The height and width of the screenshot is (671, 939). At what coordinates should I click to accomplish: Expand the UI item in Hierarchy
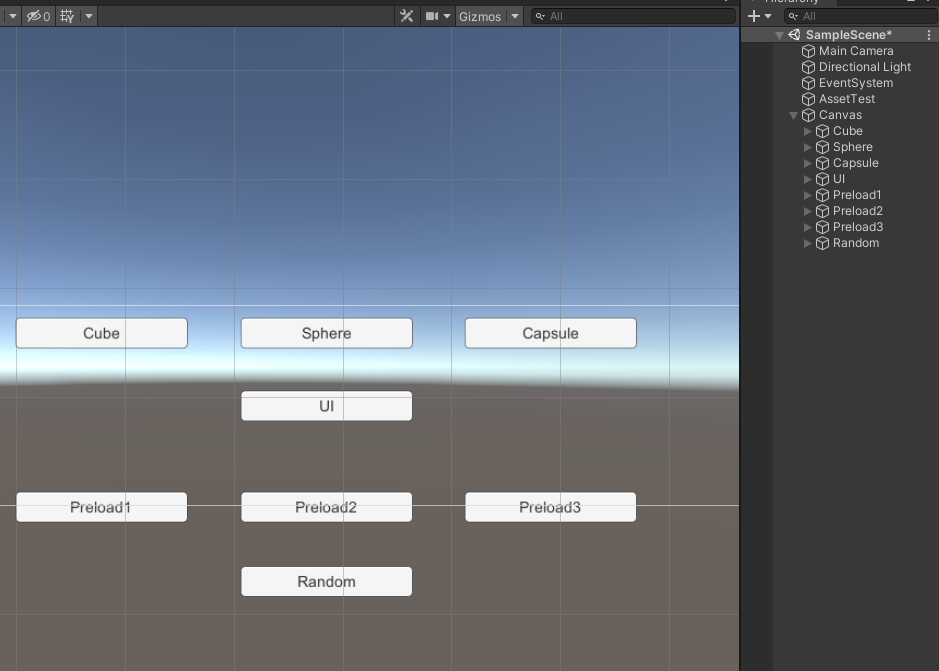[807, 179]
